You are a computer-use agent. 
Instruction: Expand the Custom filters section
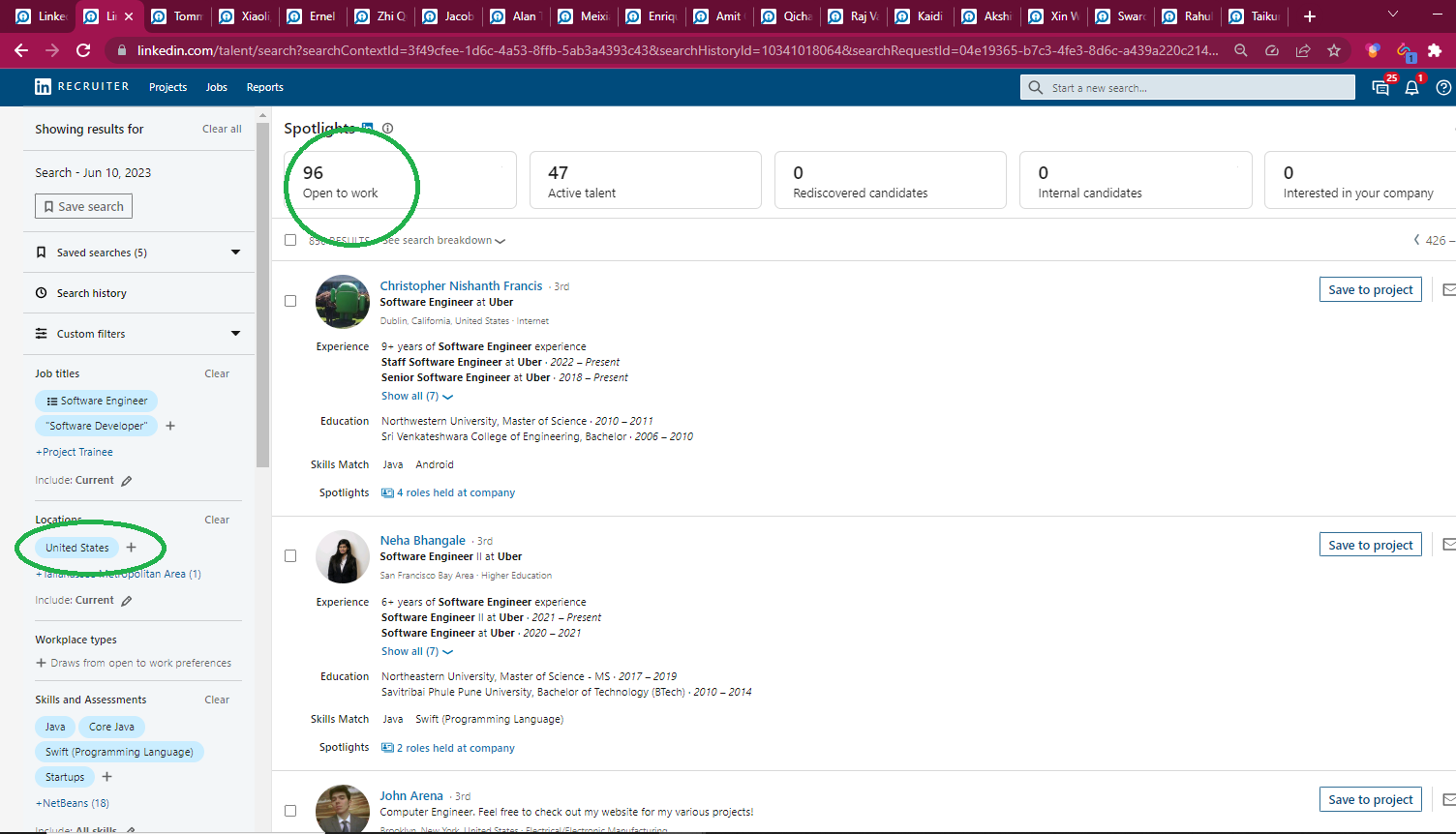[x=235, y=334]
